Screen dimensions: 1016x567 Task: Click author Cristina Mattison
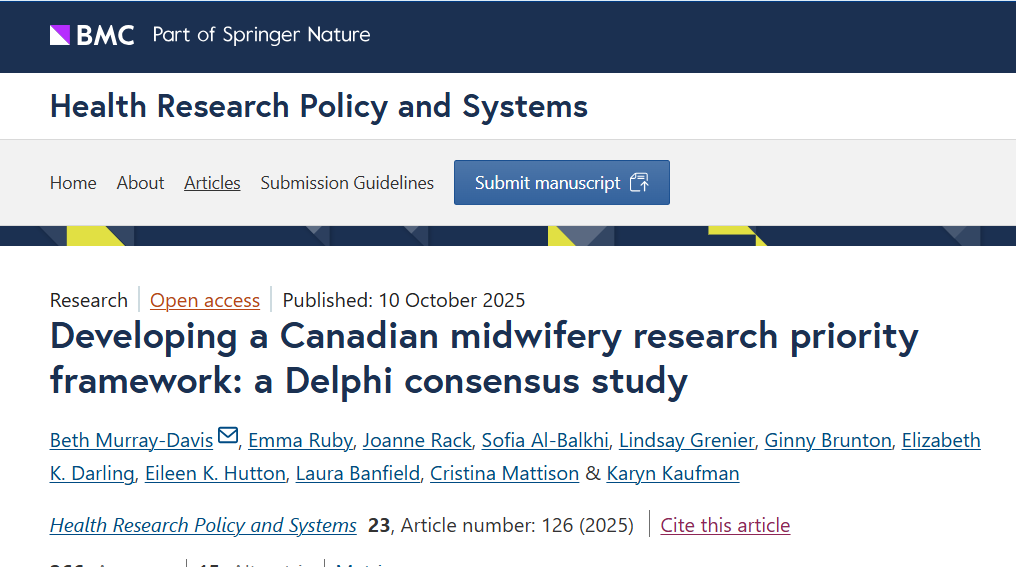[x=504, y=474]
